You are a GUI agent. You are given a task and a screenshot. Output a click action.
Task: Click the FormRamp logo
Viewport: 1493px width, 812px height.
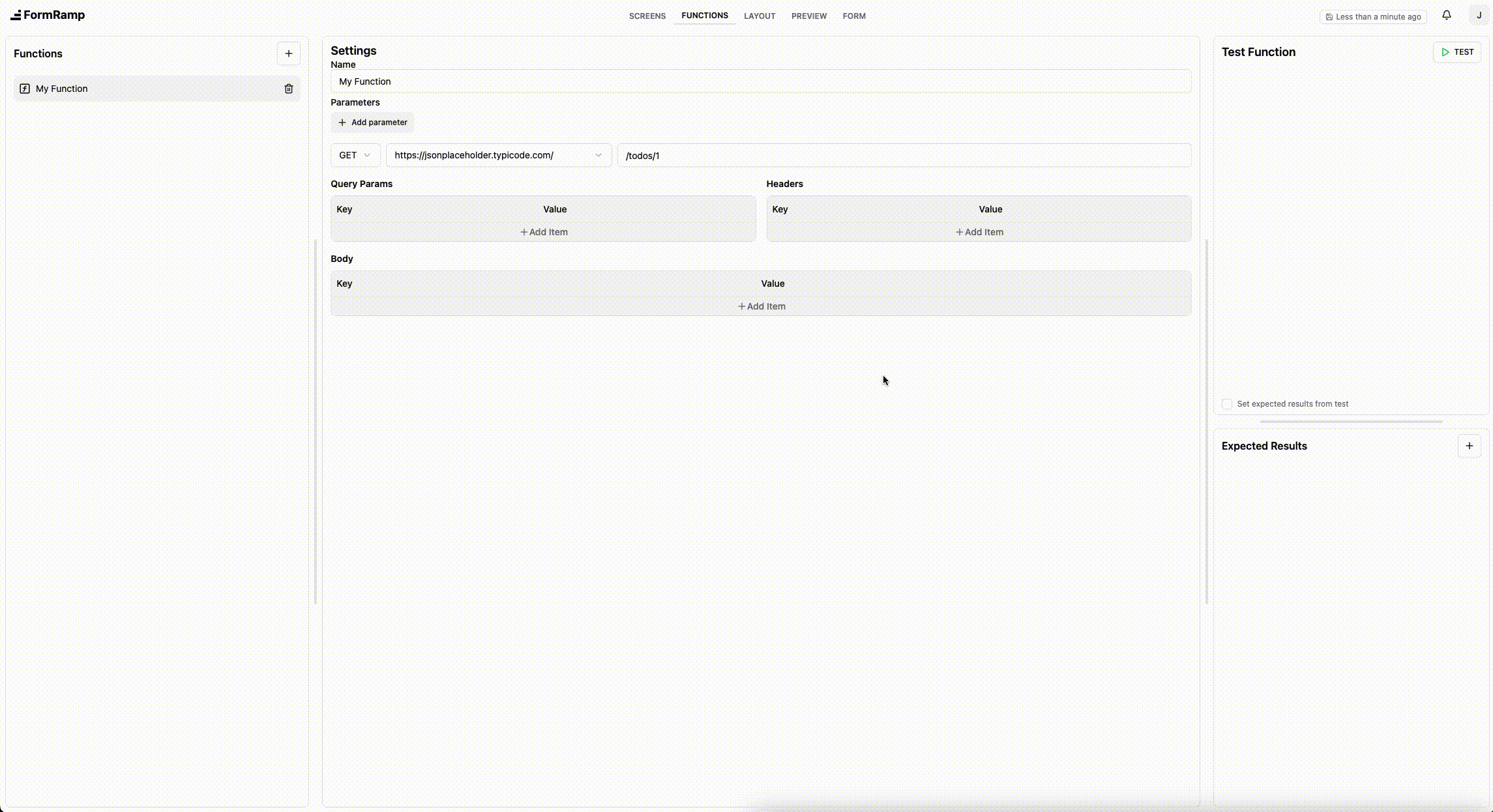[x=48, y=15]
